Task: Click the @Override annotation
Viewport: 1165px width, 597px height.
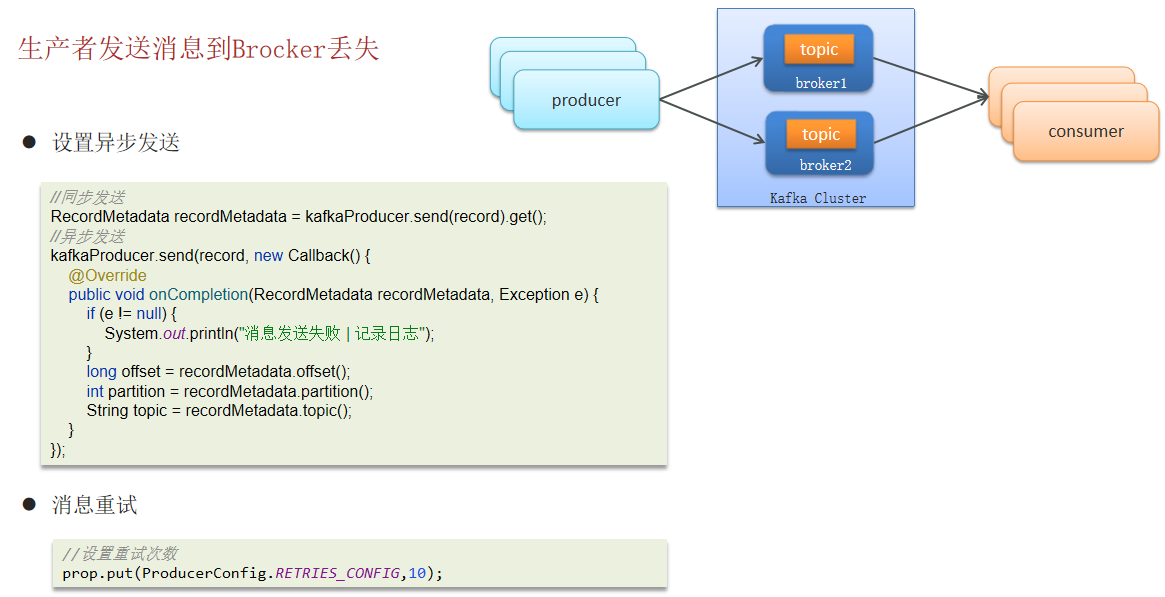Action: pos(107,275)
